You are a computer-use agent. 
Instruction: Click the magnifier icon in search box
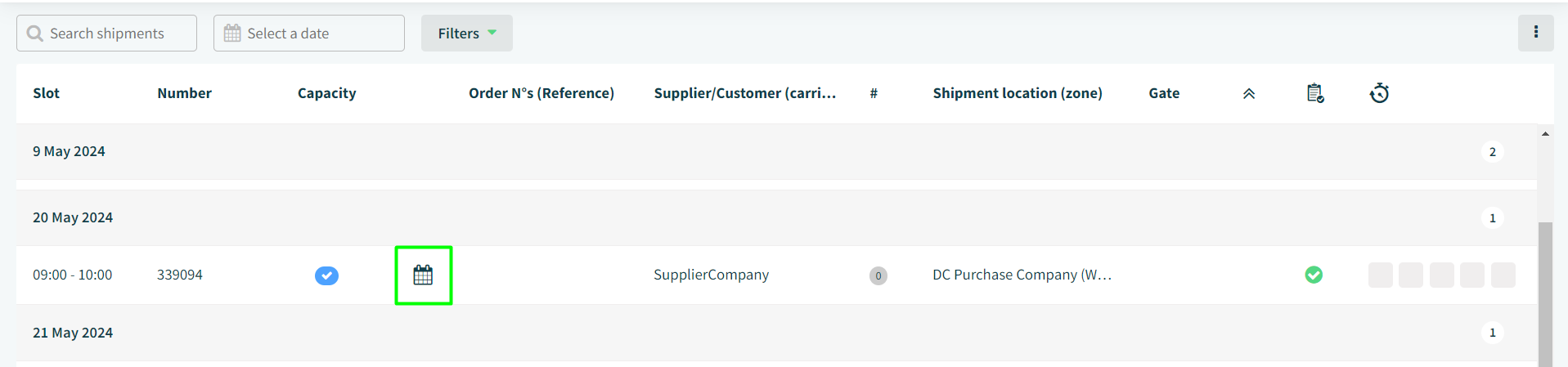click(35, 34)
